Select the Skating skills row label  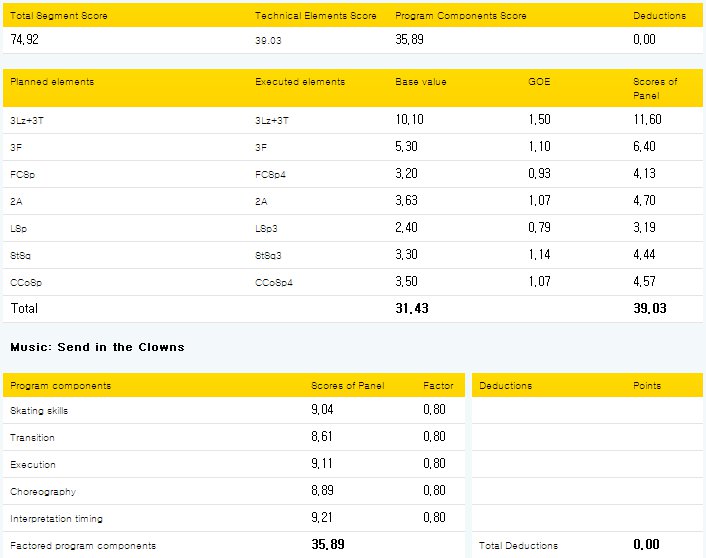pos(39,411)
